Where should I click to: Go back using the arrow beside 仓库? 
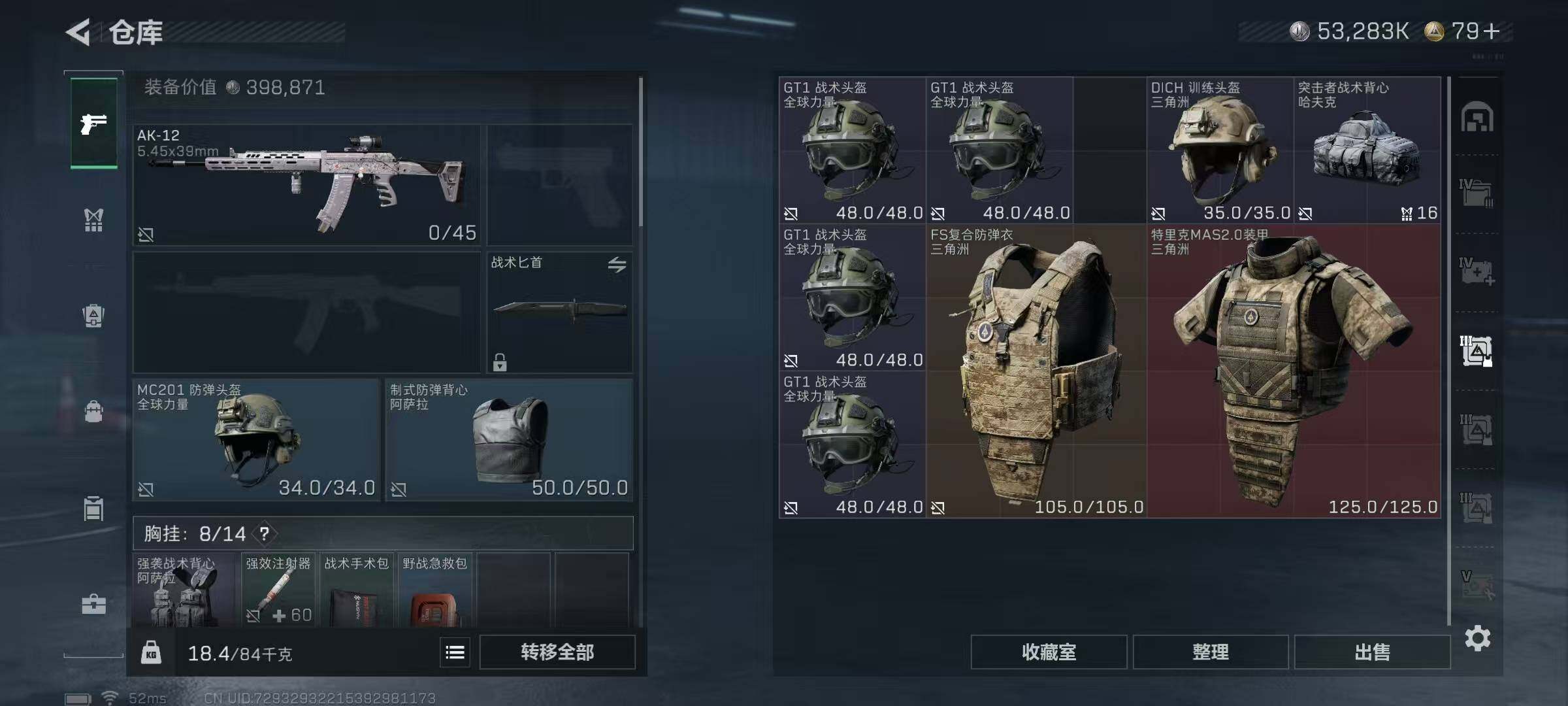coord(78,32)
